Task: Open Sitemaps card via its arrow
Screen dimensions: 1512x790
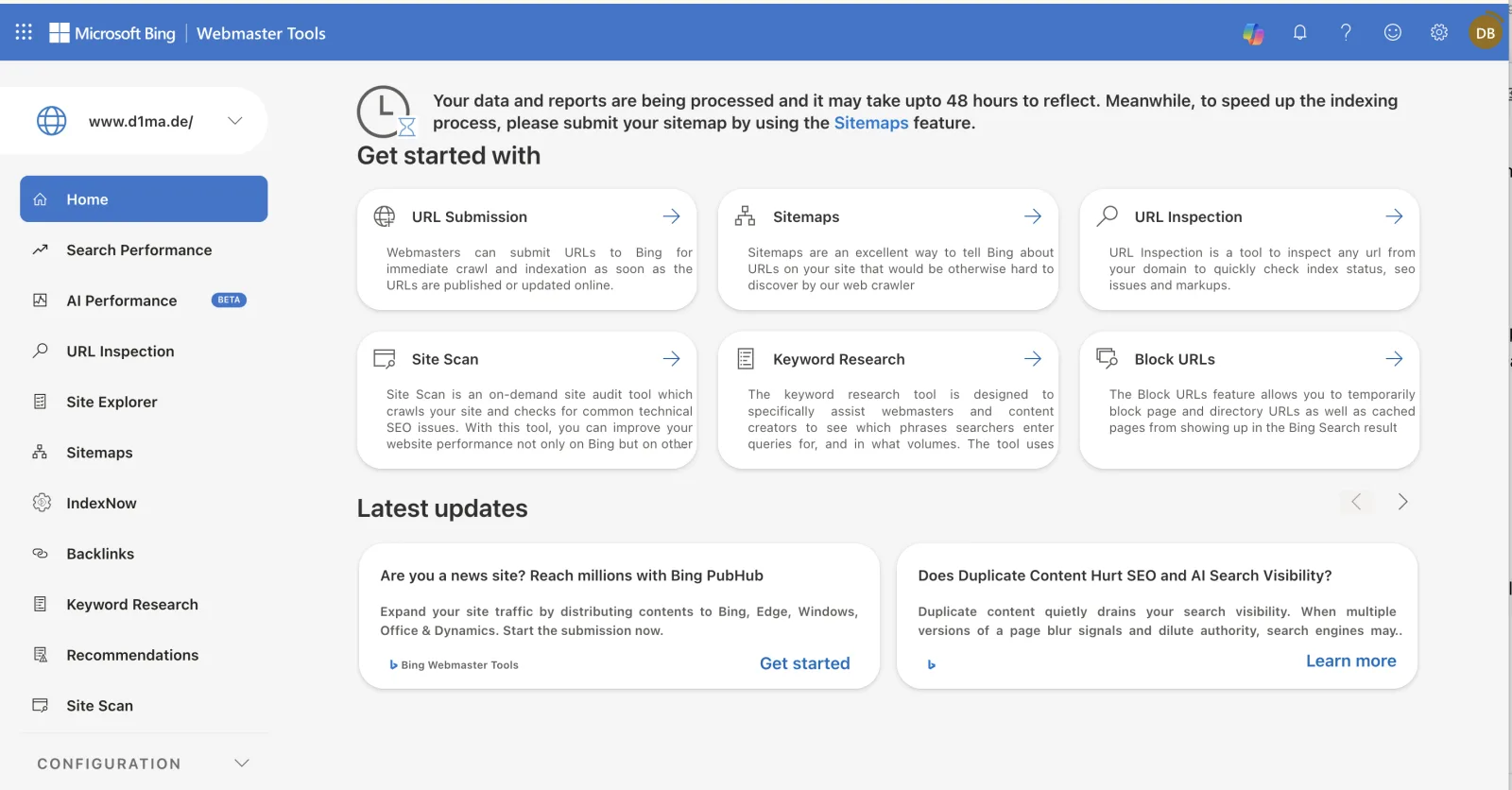Action: click(1033, 216)
